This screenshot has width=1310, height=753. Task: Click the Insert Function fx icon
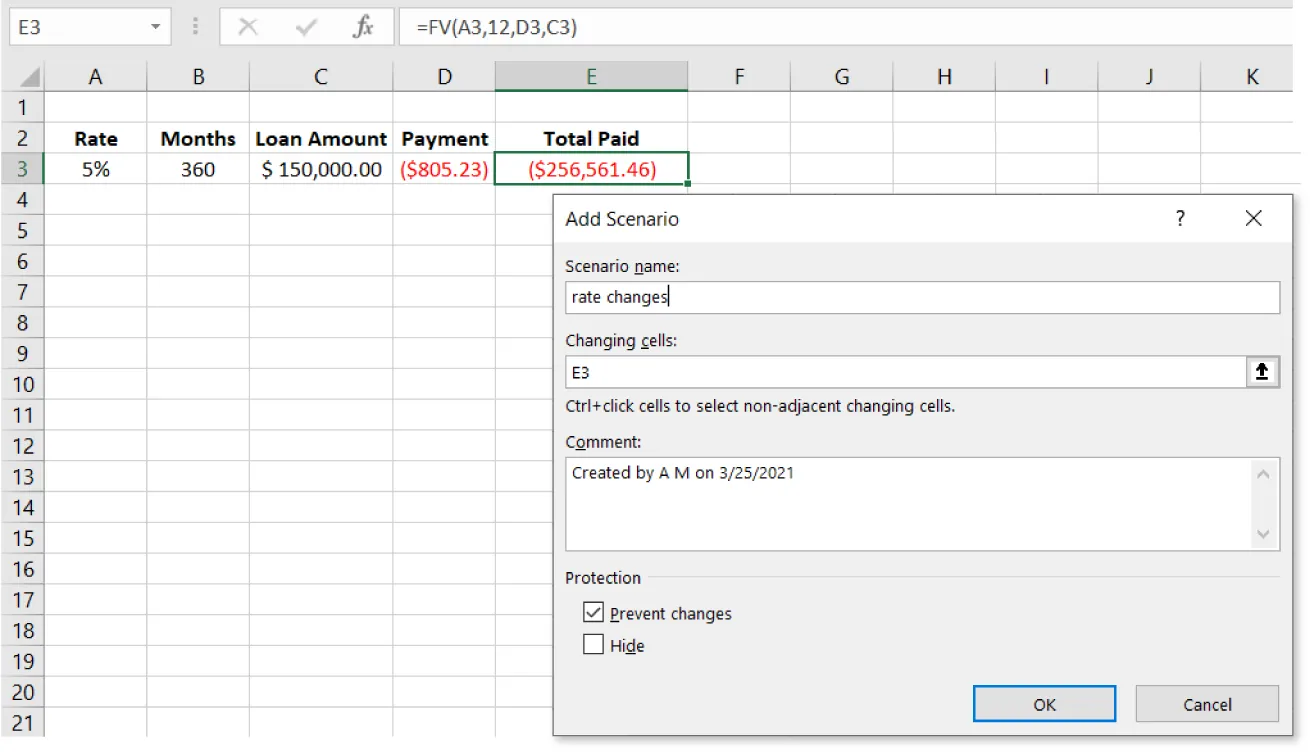362,27
